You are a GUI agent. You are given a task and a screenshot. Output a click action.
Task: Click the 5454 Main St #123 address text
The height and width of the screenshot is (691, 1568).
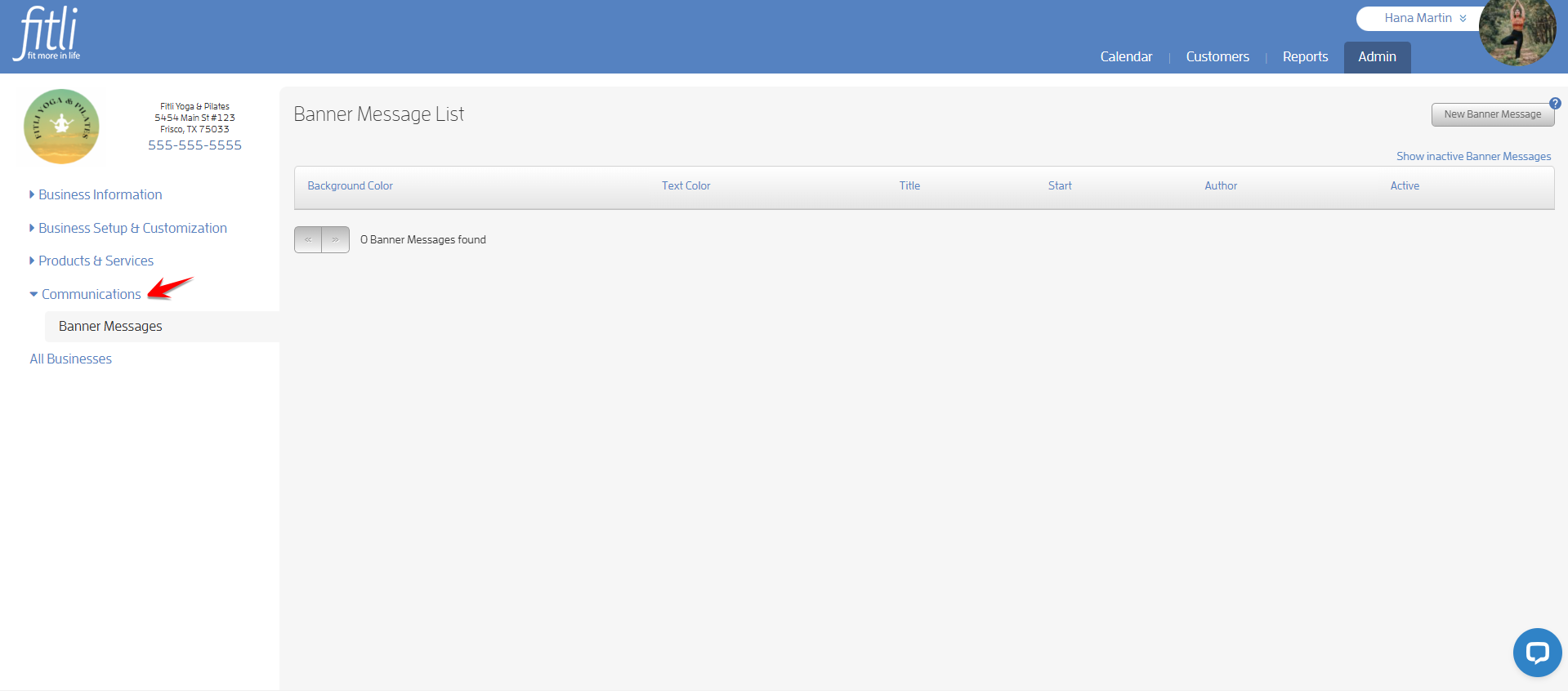tap(194, 118)
